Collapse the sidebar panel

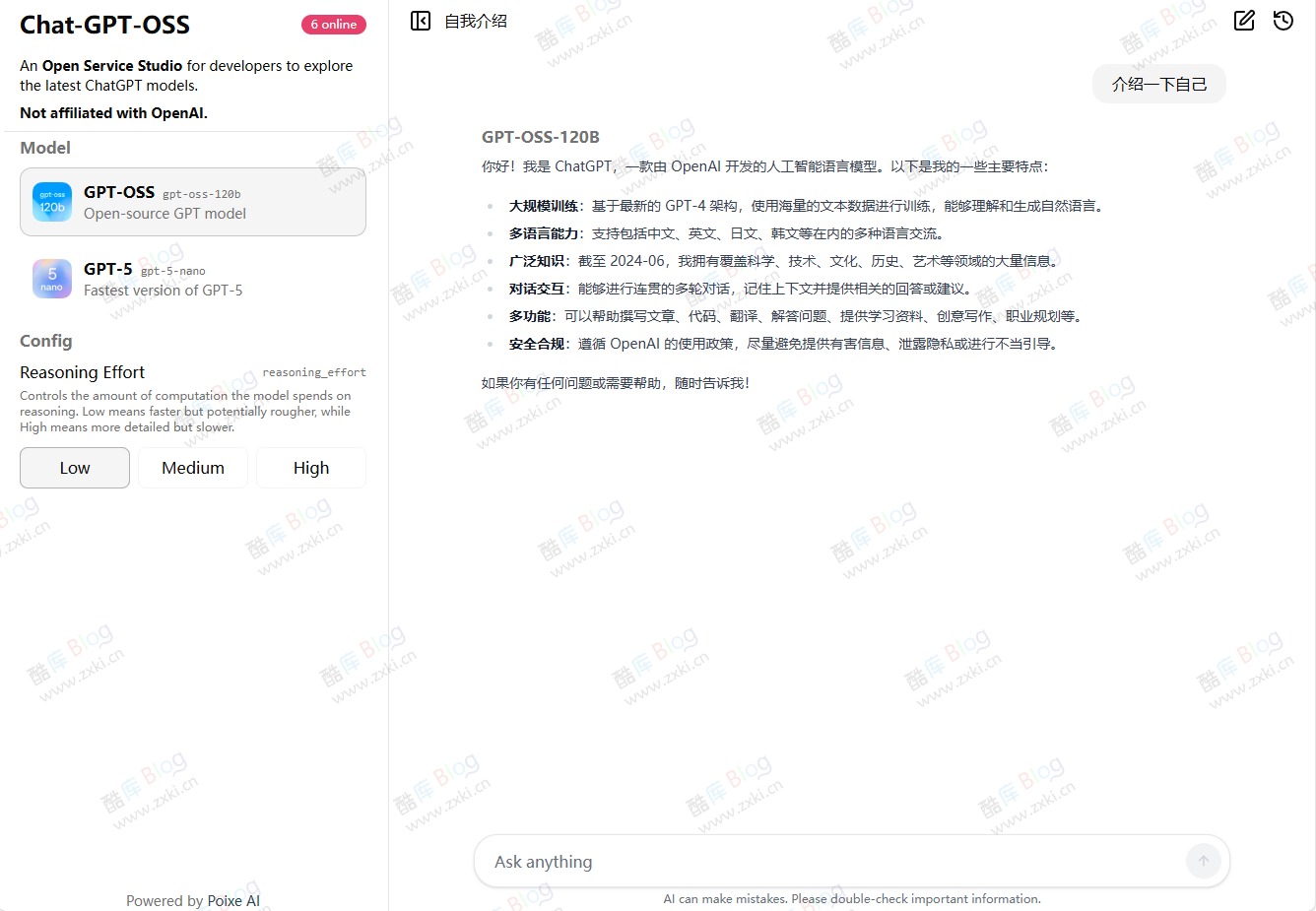pyautogui.click(x=420, y=20)
